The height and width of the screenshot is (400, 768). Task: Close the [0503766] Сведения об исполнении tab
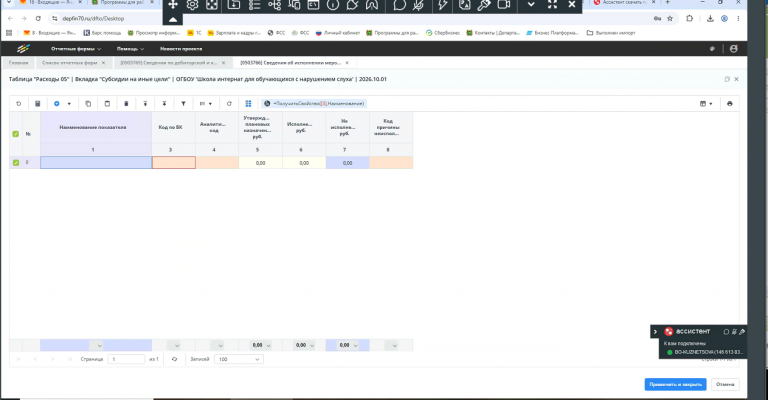[347, 63]
